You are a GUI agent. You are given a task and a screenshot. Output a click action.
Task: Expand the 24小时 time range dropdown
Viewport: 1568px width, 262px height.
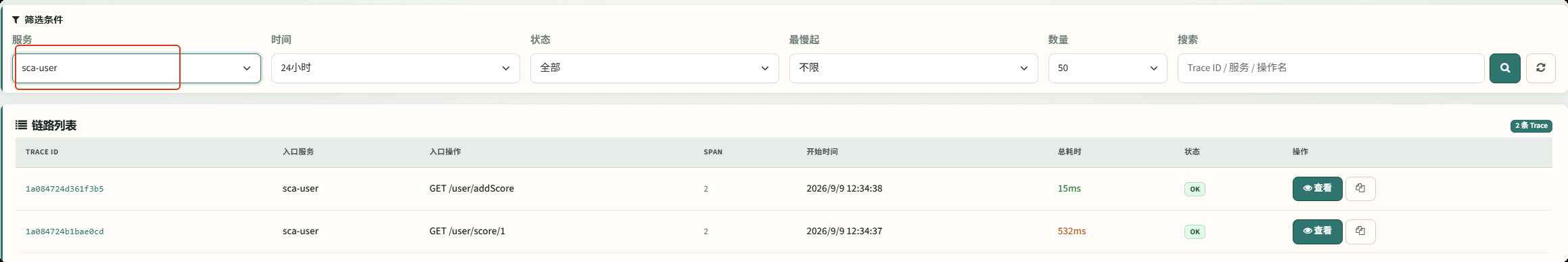[x=395, y=68]
